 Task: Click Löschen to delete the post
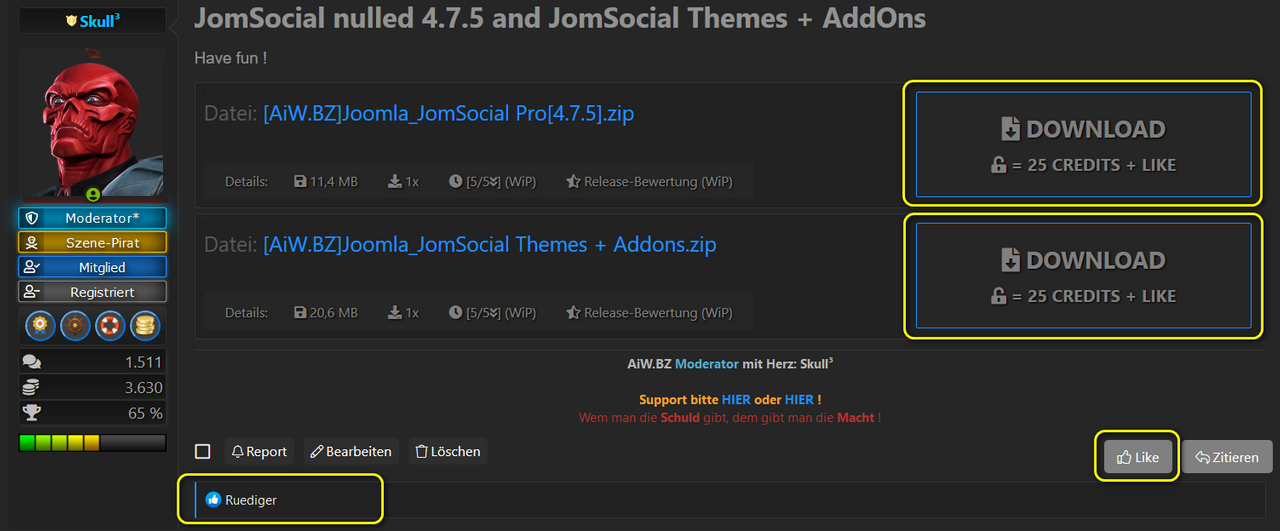tap(447, 452)
